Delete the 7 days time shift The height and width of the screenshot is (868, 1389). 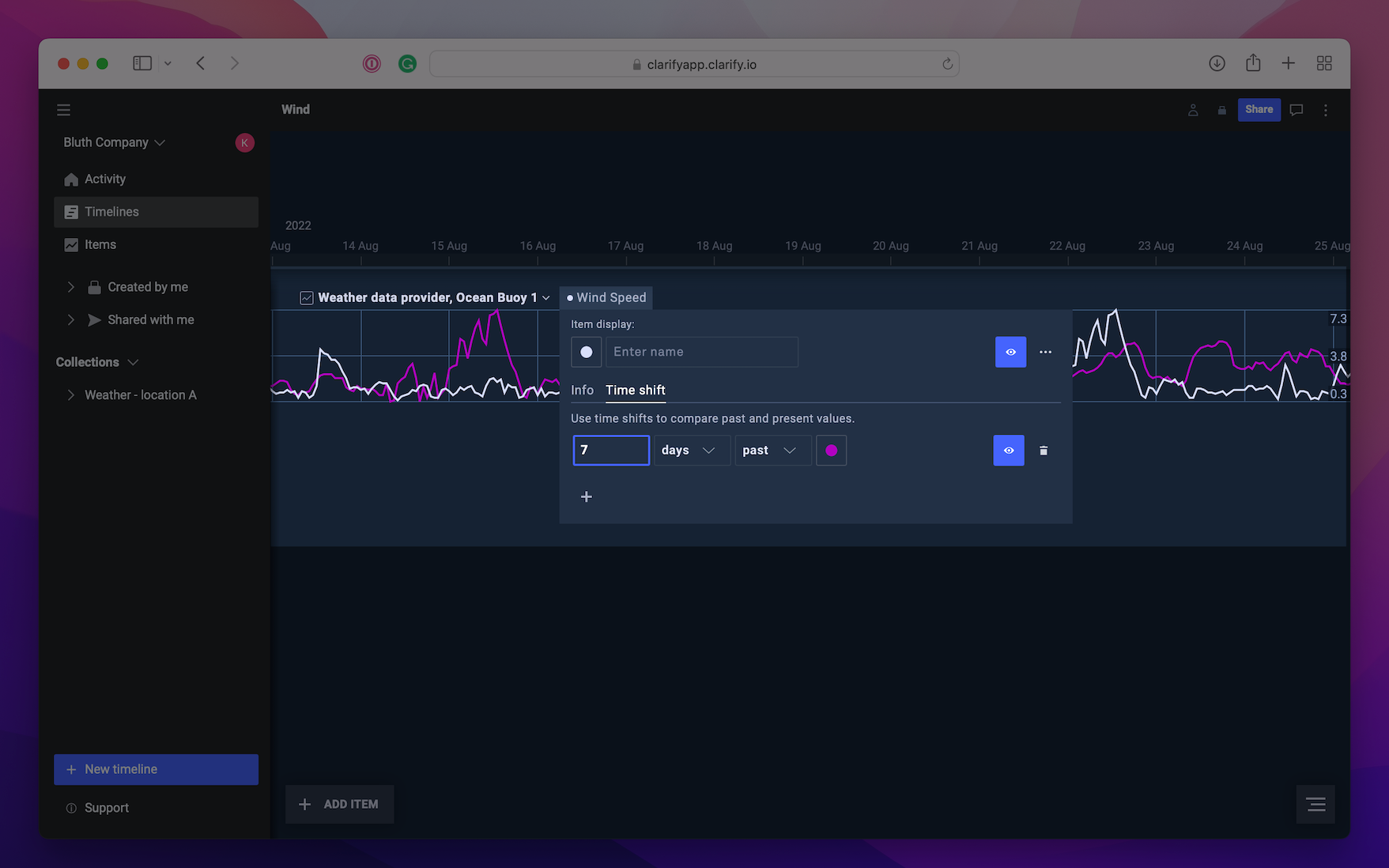coord(1043,451)
